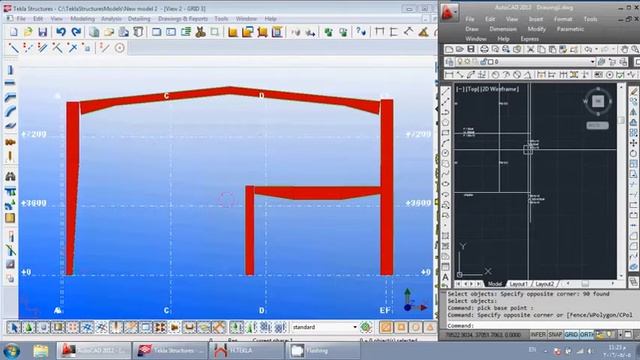The image size is (640, 360).
Task: Toggle triangle orange snap switch in Tekla toolbar
Action: click(x=430, y=327)
